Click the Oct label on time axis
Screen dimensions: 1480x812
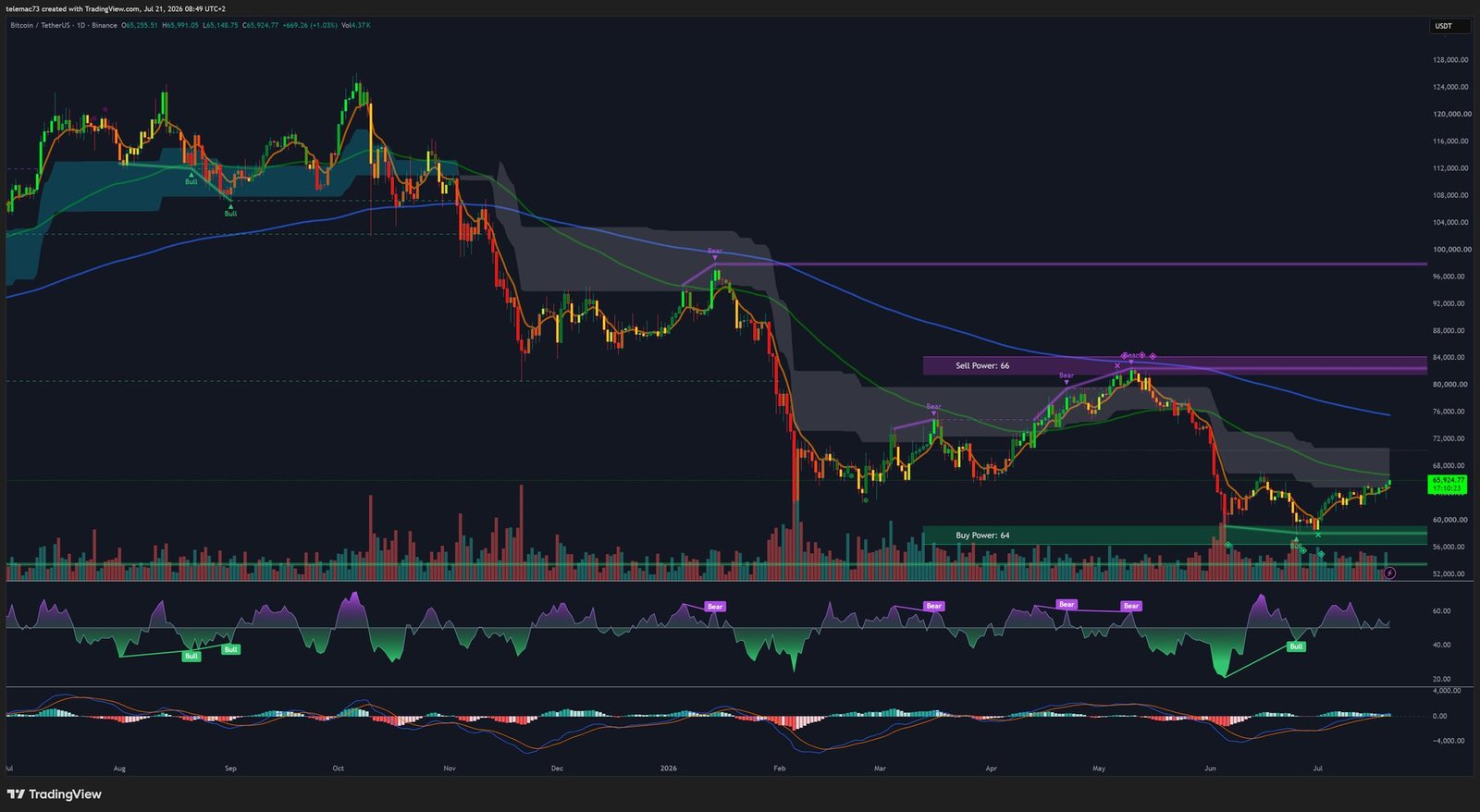339,769
